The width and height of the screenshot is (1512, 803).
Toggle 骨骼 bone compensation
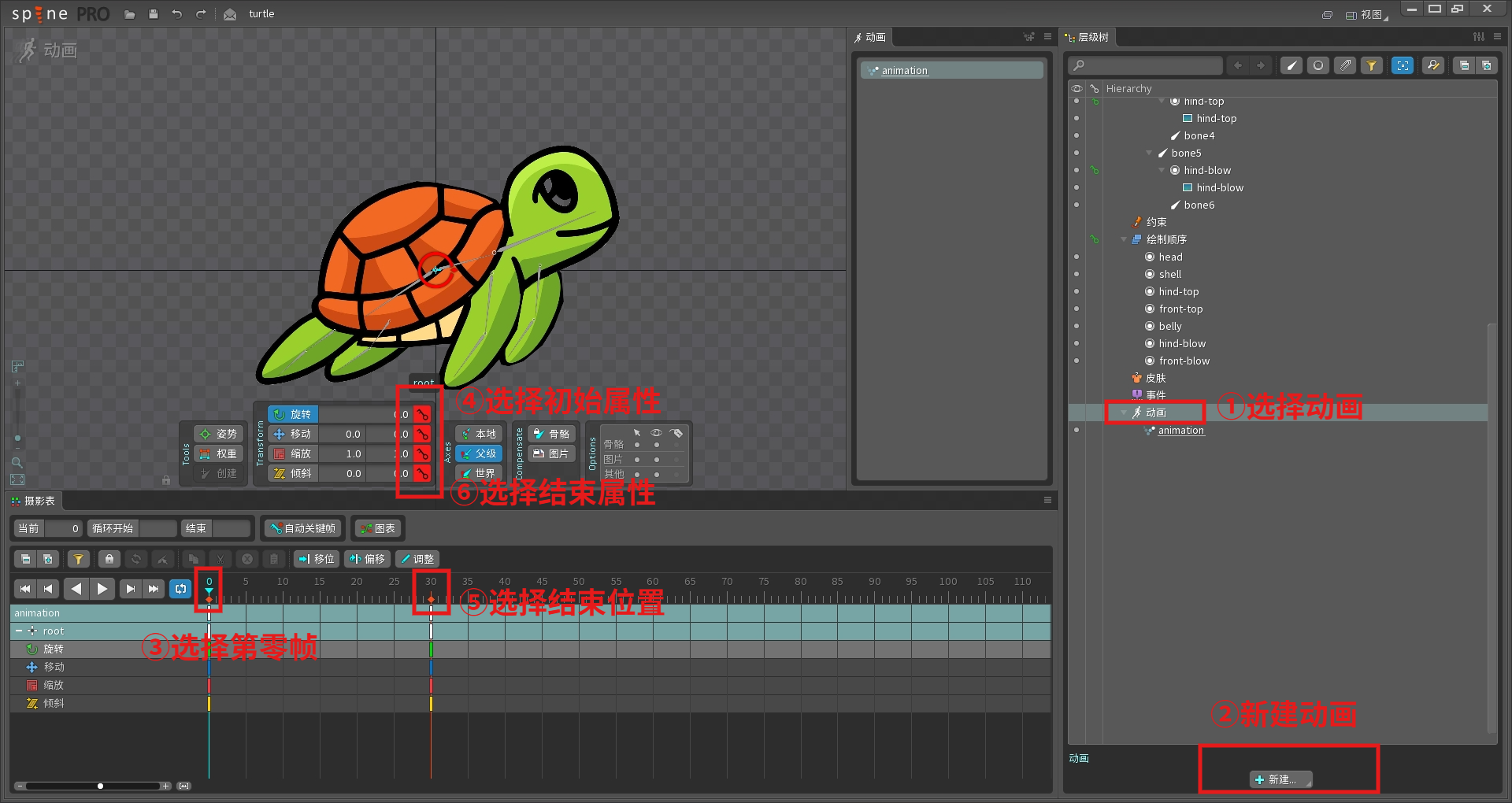click(552, 434)
